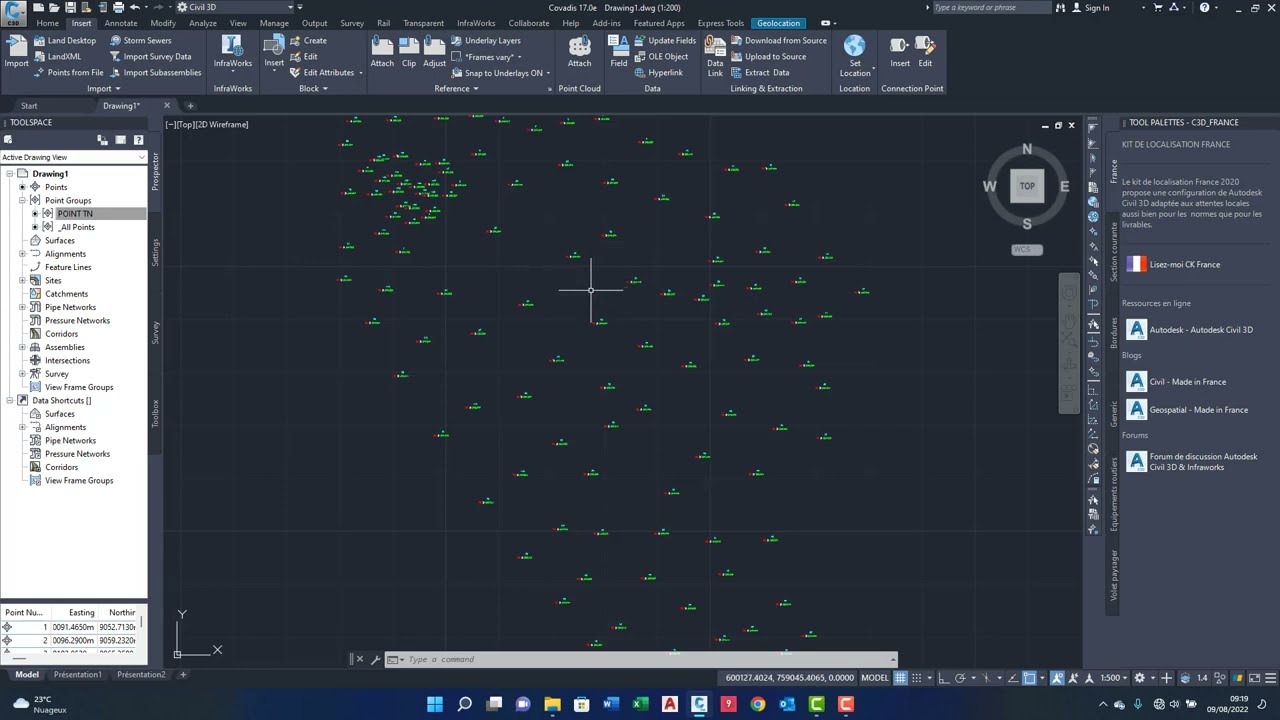Open Excel from the Windows taskbar
Image resolution: width=1280 pixels, height=720 pixels.
coord(640,705)
